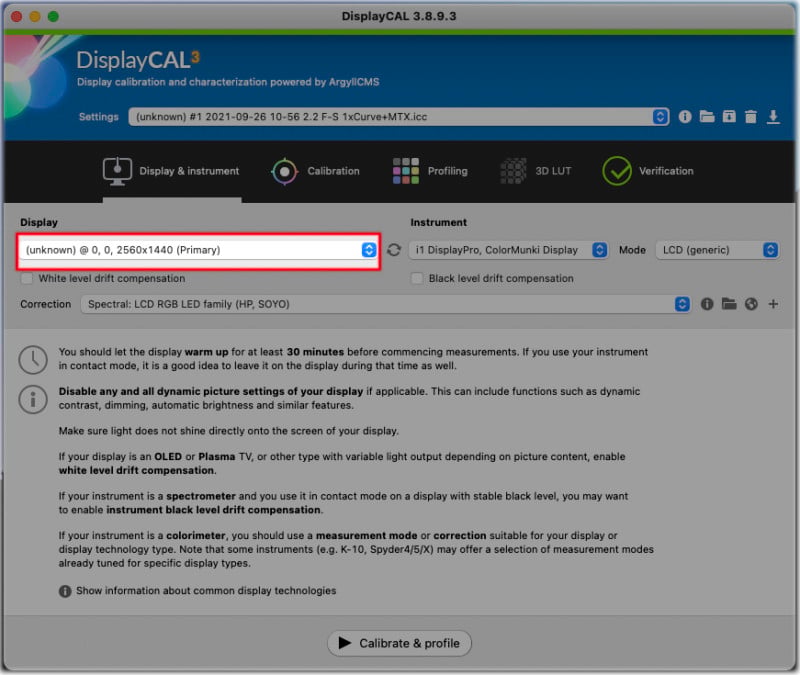Open settings file folder icon in header
The width and height of the screenshot is (800, 675).
[707, 116]
